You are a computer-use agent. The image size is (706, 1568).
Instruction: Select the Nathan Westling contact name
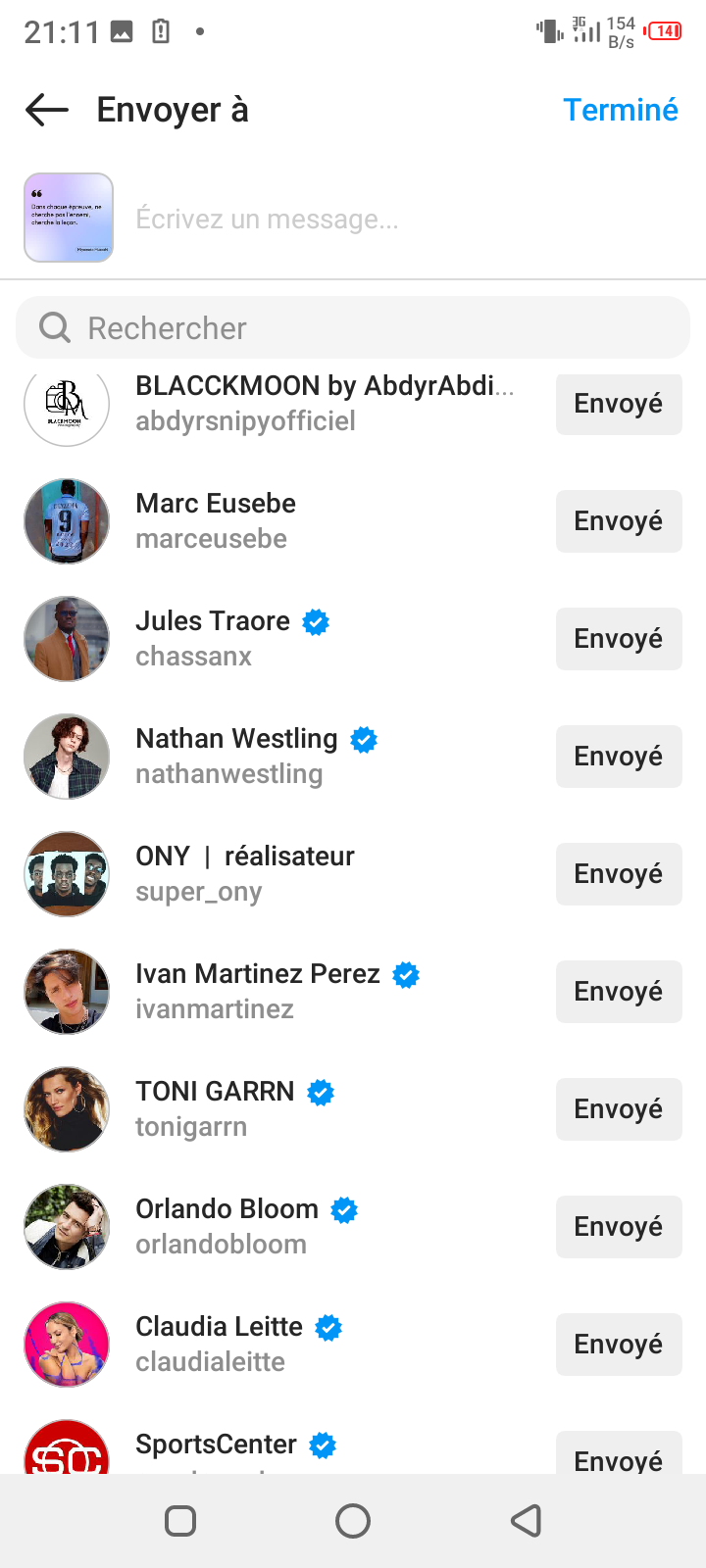(x=236, y=739)
